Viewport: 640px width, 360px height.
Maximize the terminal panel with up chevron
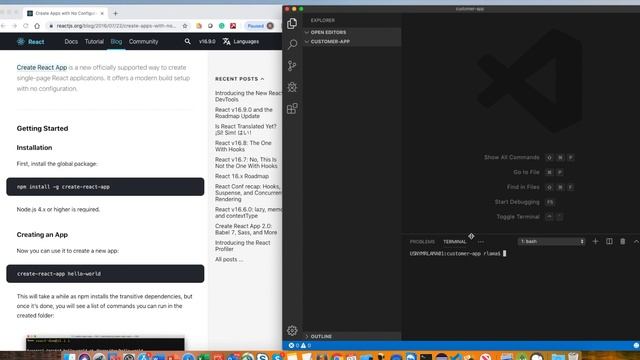[636, 241]
